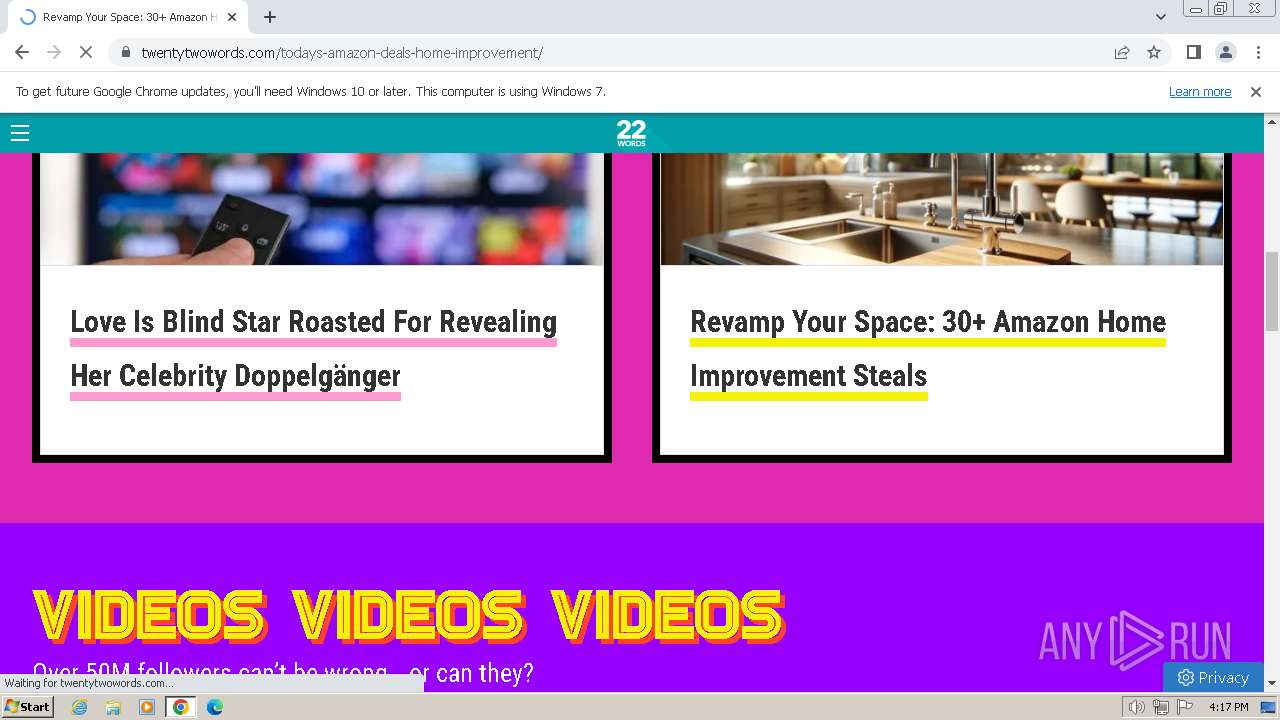
Task: Open Microsoft Edge from the taskbar
Action: [x=214, y=707]
